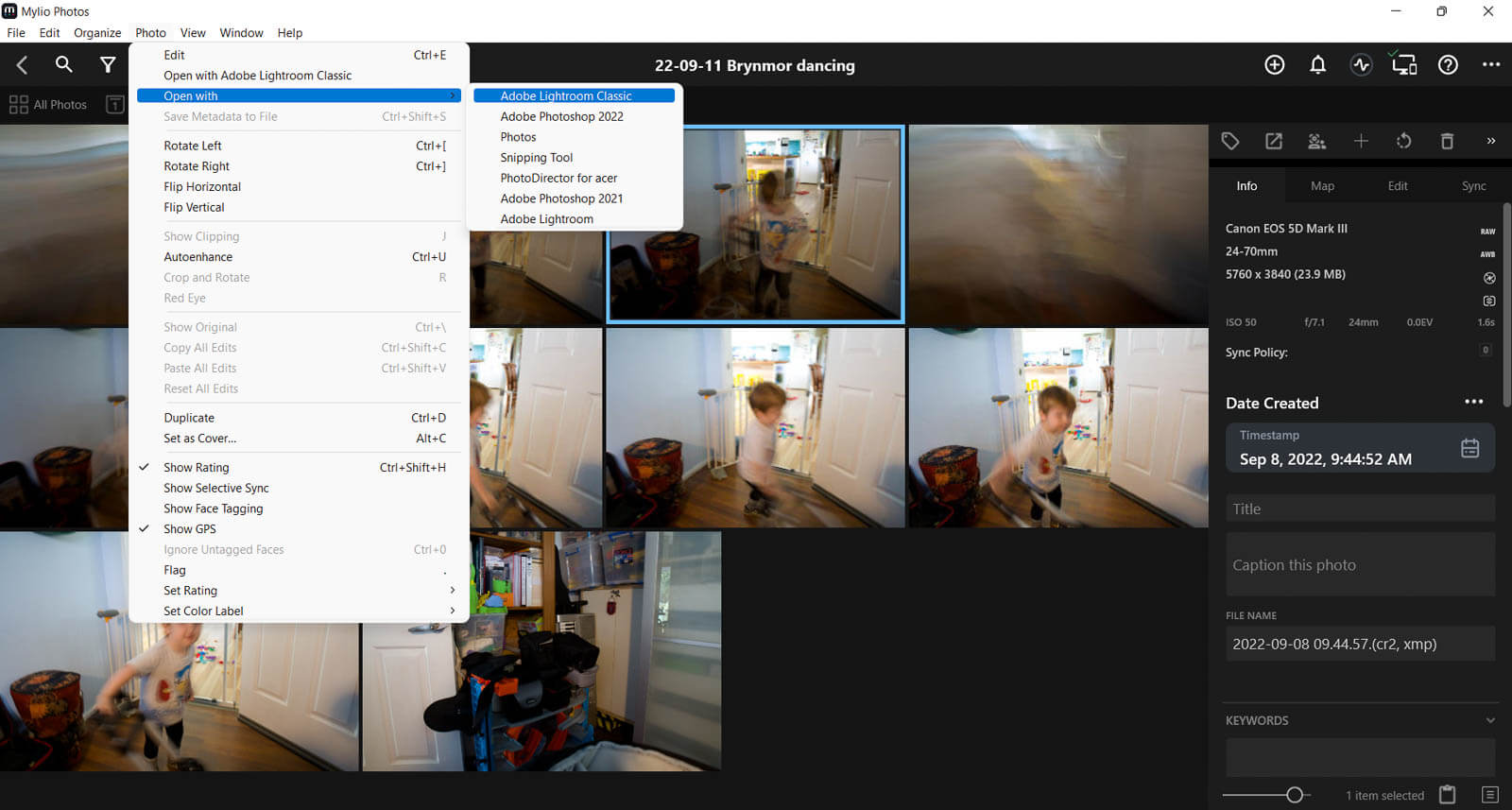The width and height of the screenshot is (1512, 810).
Task: Click the trash delete icon
Action: point(1446,141)
